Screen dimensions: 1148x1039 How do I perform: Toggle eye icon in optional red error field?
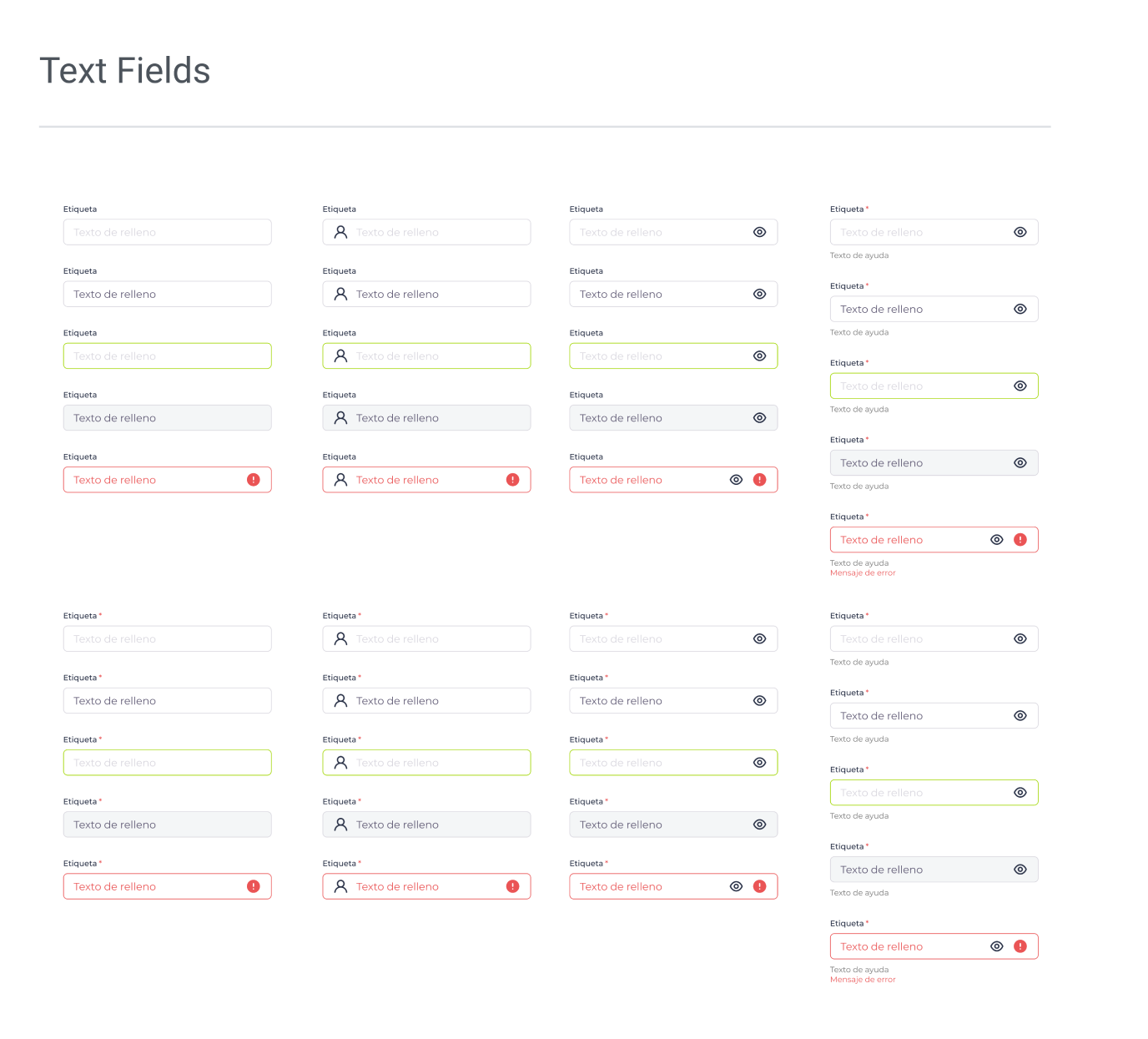point(736,480)
